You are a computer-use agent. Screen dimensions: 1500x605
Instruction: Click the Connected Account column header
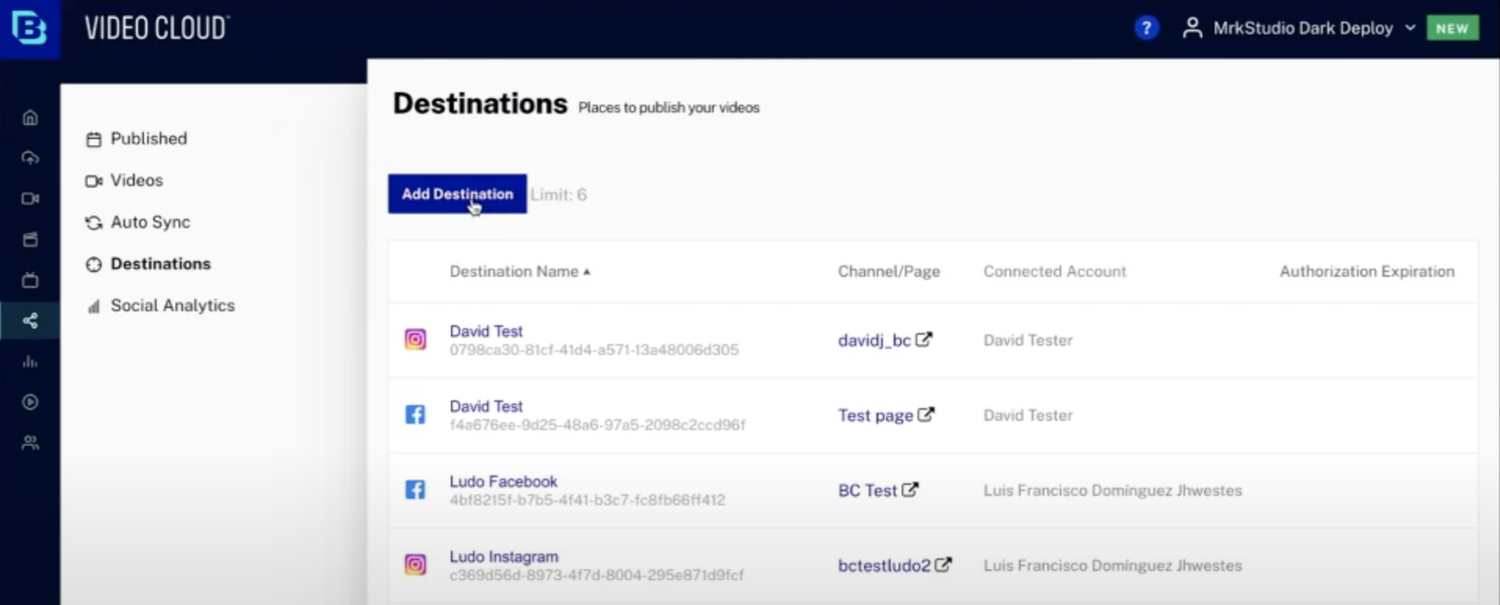tap(1055, 272)
